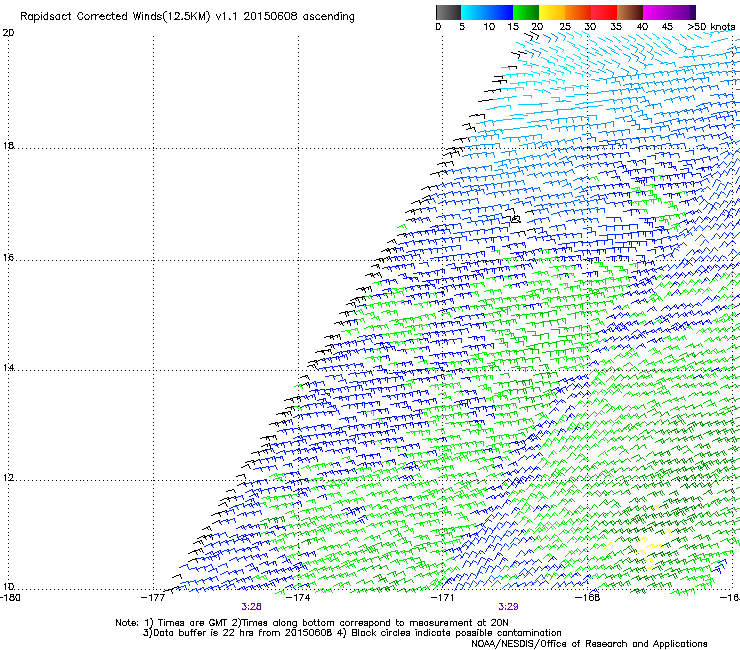Click the latitude label 10
This screenshot has height=650, width=740.
pos(8,587)
